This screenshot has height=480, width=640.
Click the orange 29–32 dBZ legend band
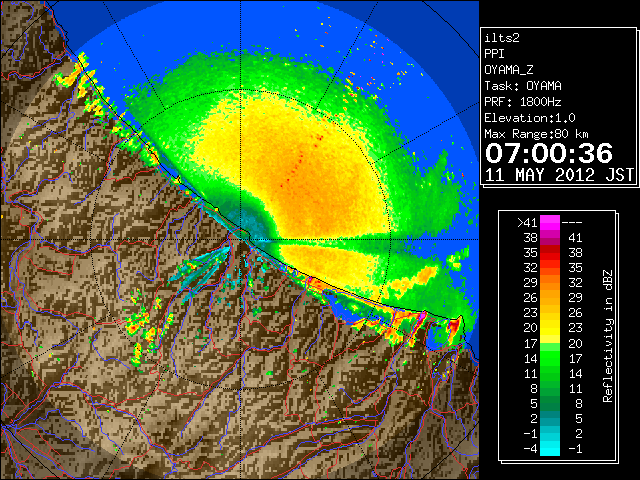pyautogui.click(x=549, y=283)
